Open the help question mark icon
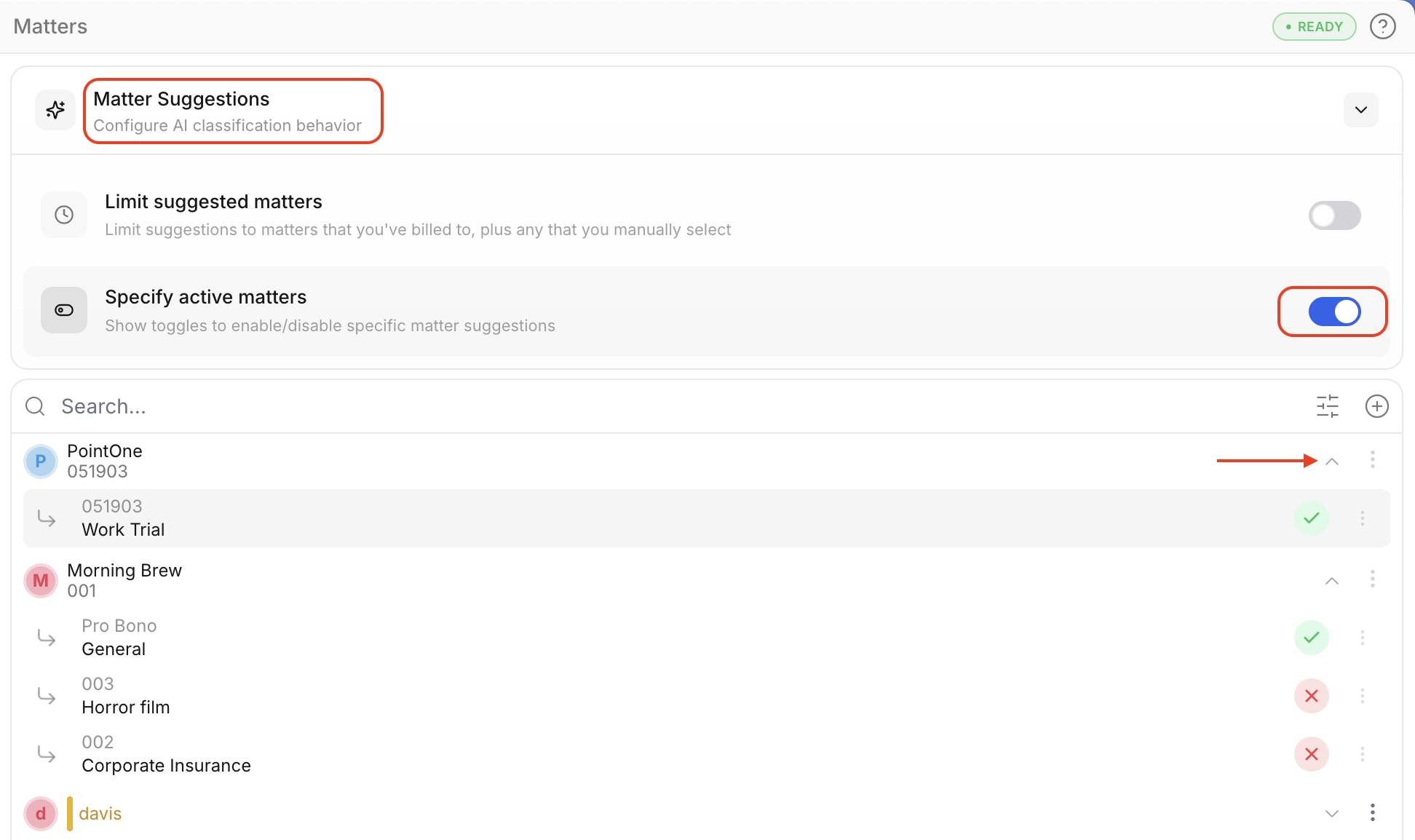Image resolution: width=1415 pixels, height=840 pixels. tap(1382, 27)
